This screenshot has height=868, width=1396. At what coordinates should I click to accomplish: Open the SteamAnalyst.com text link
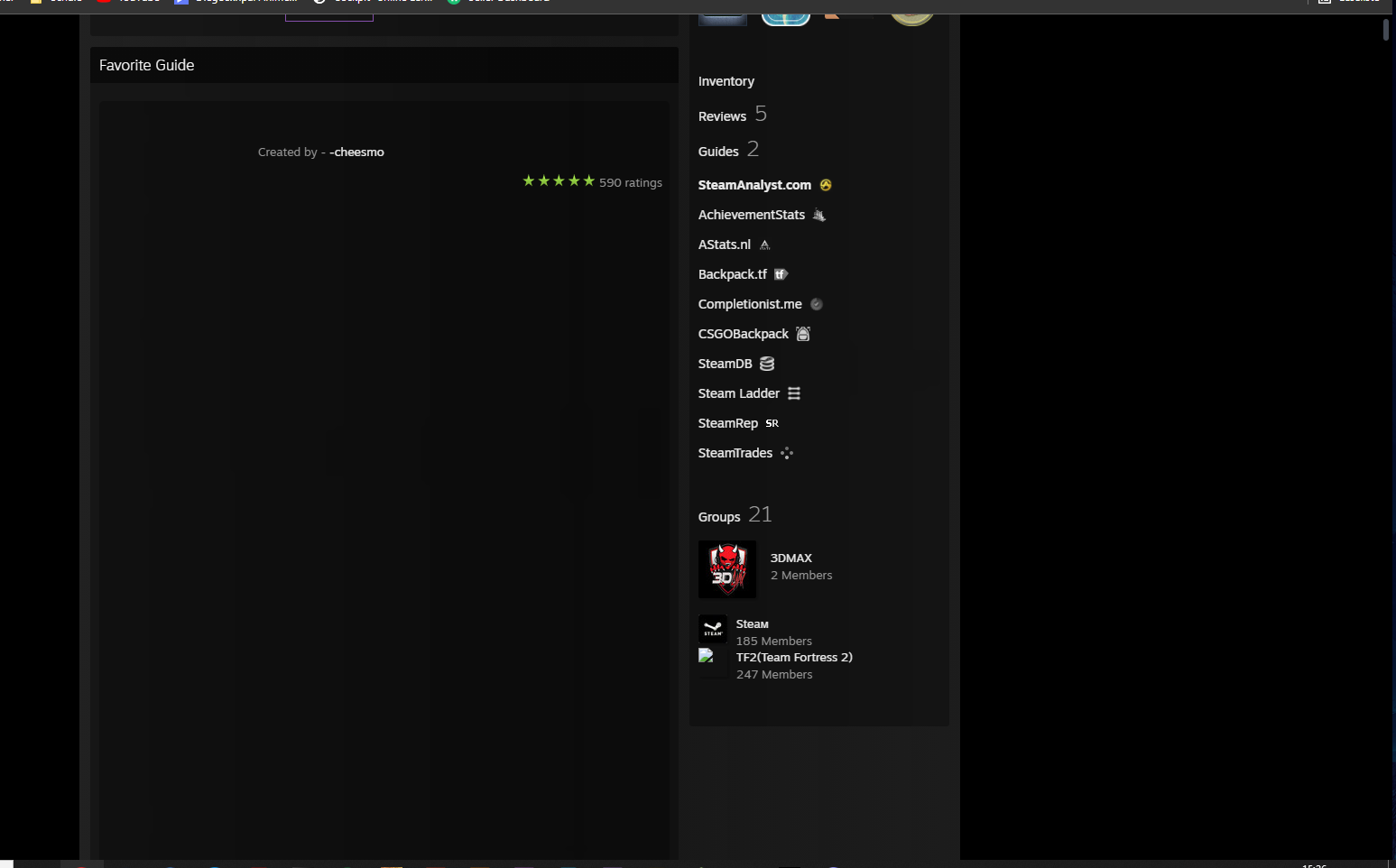point(754,185)
